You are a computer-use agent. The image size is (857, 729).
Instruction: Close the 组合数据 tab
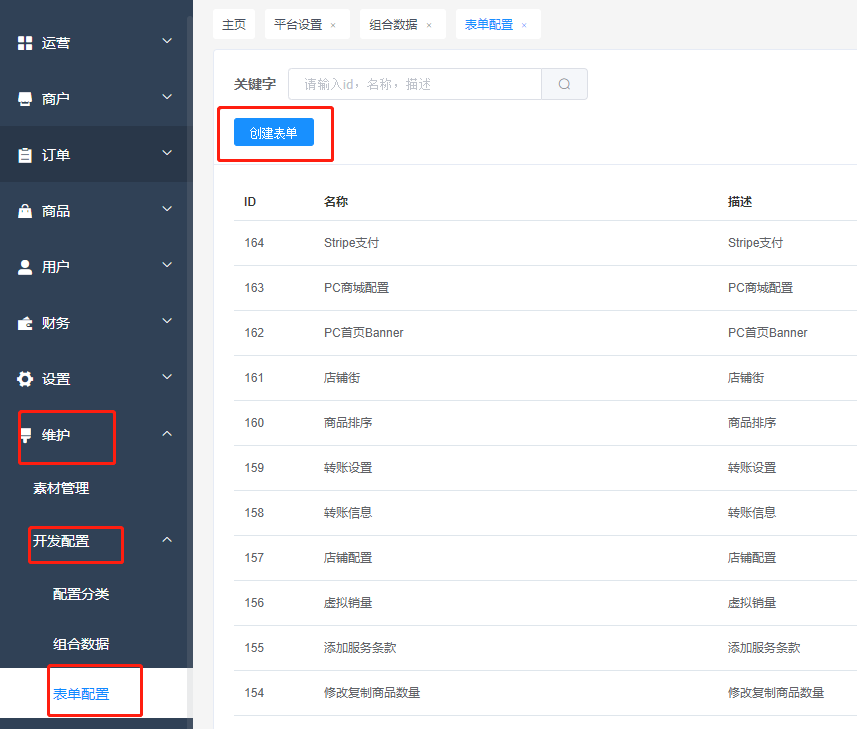tap(429, 25)
